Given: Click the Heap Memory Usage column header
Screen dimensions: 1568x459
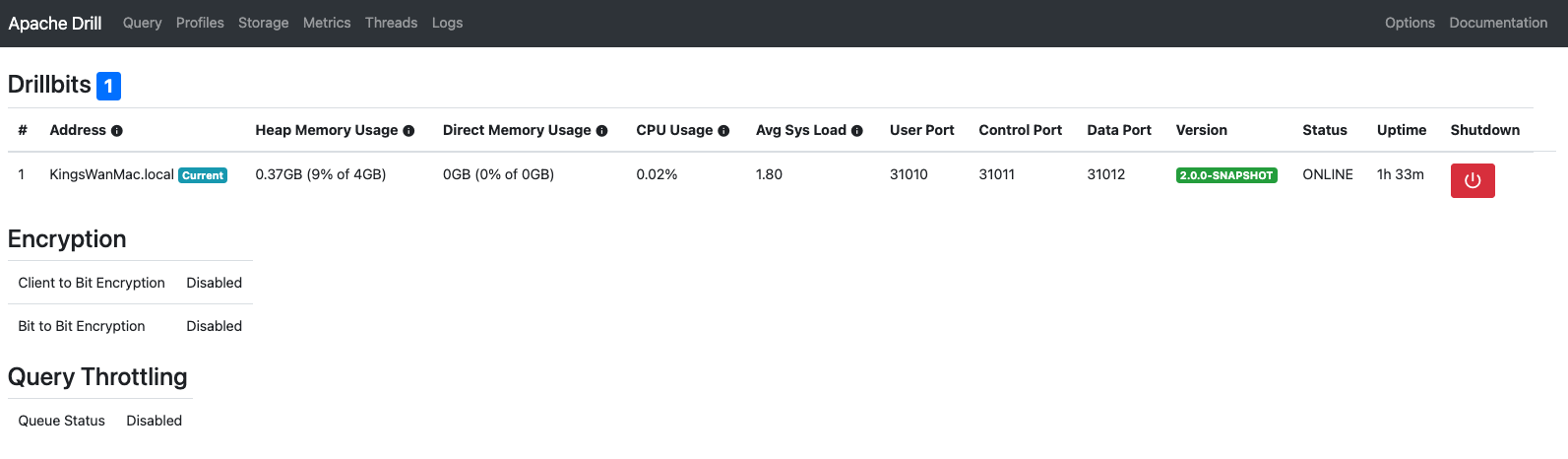Looking at the screenshot, I should 327,130.
